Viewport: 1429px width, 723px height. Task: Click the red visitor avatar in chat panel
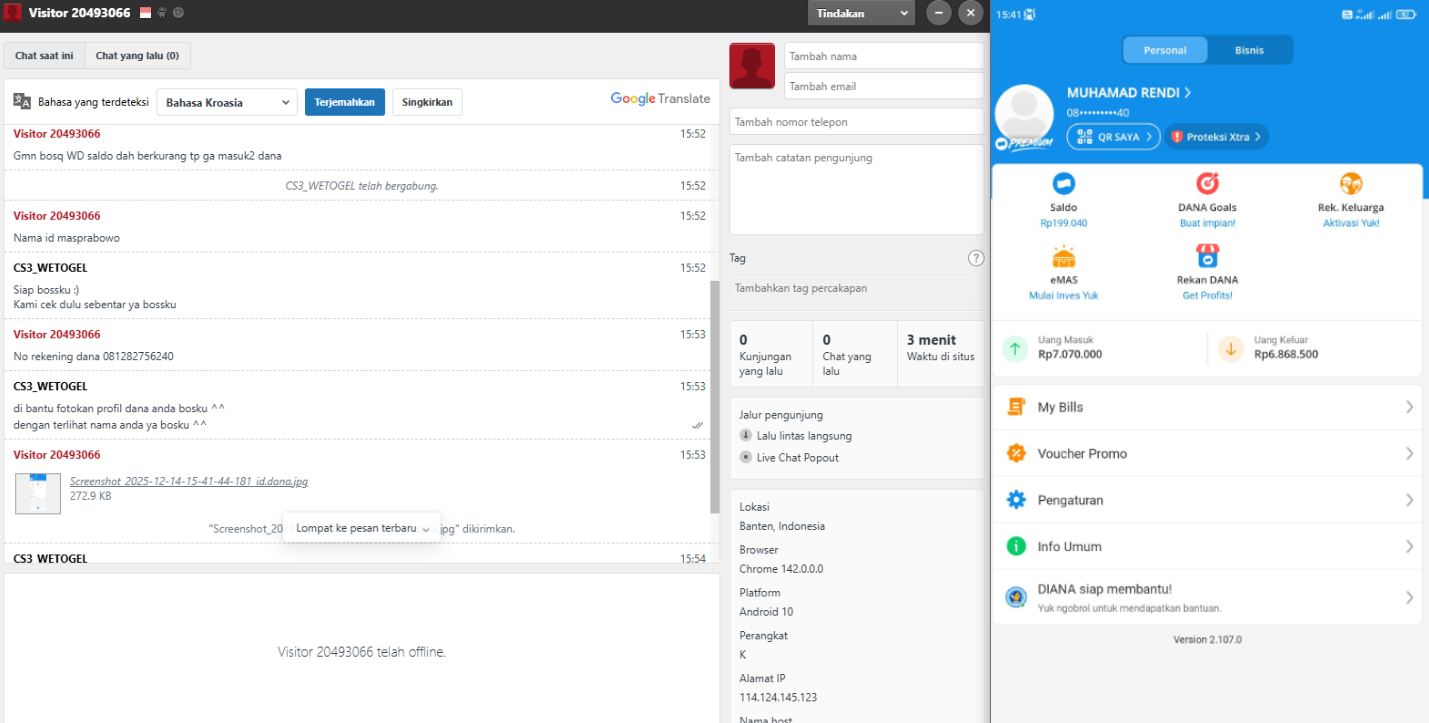pos(752,66)
